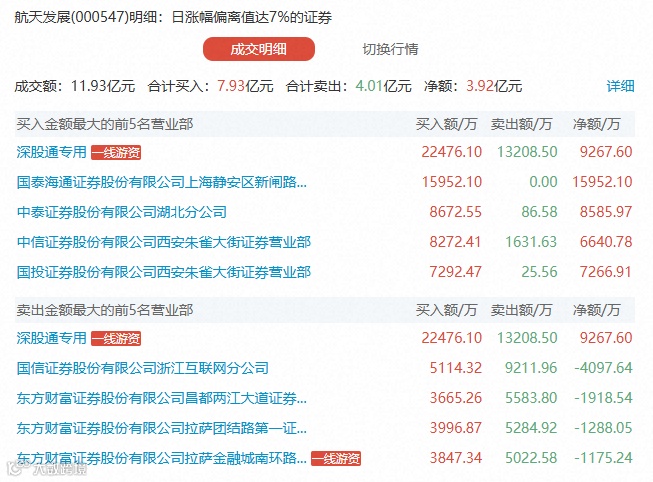The height and width of the screenshot is (482, 653).
Task: Open 中泰证券股份有限公司湖北分公司 link
Action: [x=122, y=212]
